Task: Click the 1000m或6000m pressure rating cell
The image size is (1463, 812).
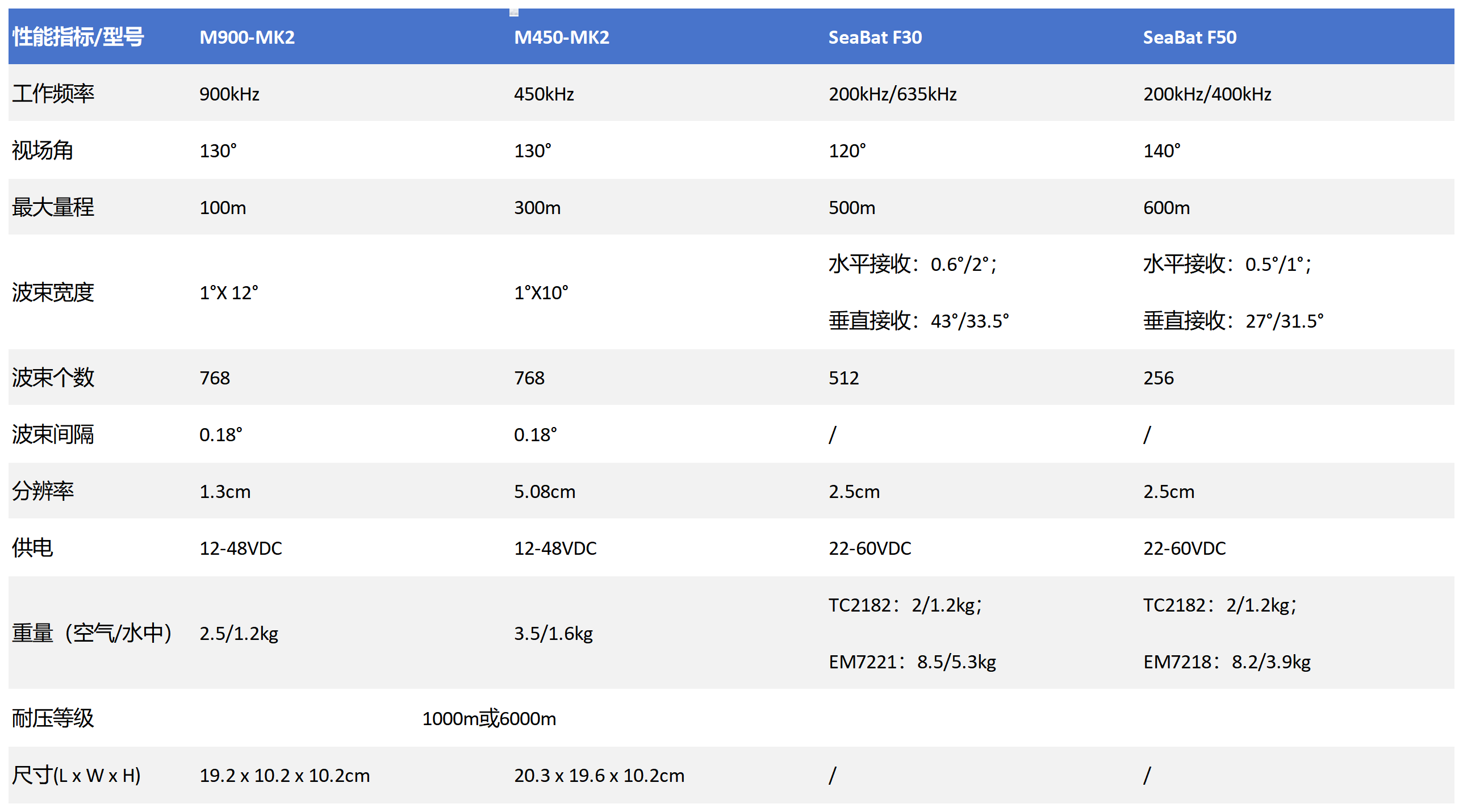Action: tap(488, 719)
